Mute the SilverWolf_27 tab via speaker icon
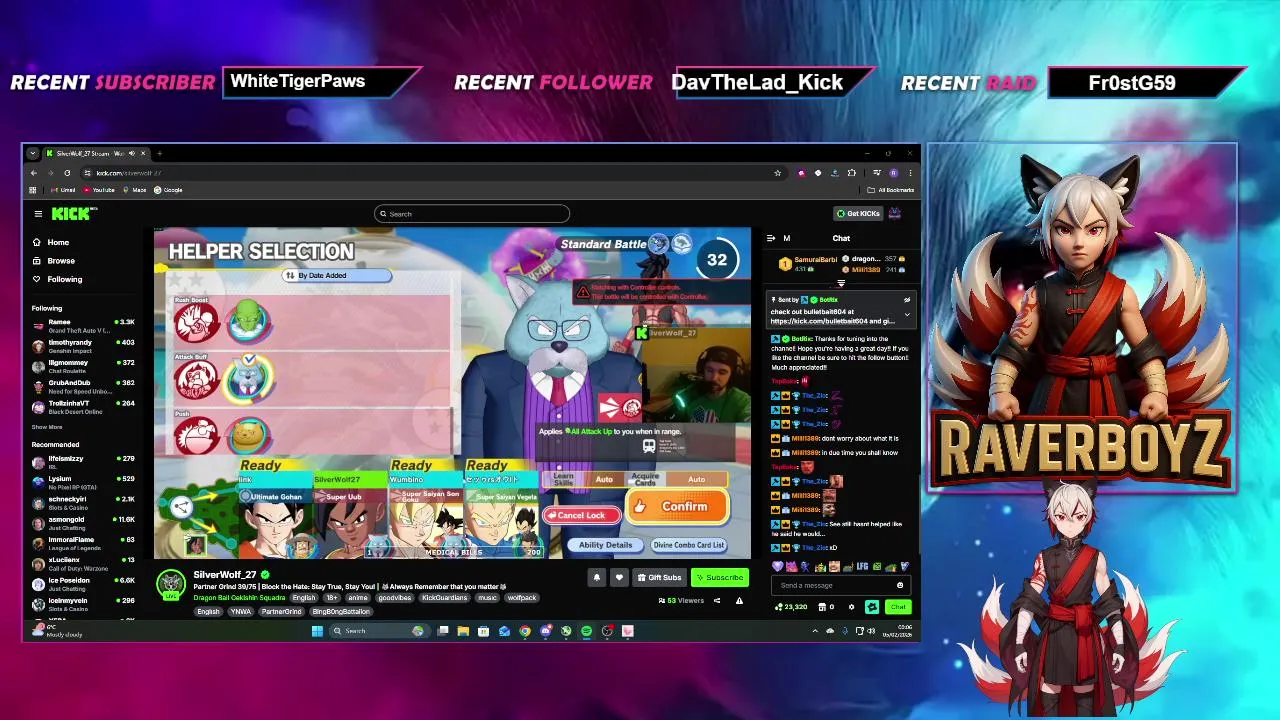Image resolution: width=1280 pixels, height=720 pixels. click(131, 153)
